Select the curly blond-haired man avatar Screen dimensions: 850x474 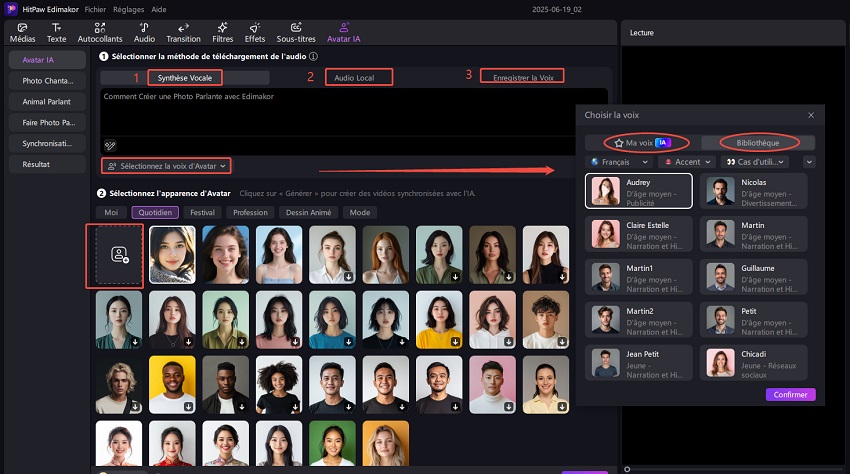click(x=119, y=385)
